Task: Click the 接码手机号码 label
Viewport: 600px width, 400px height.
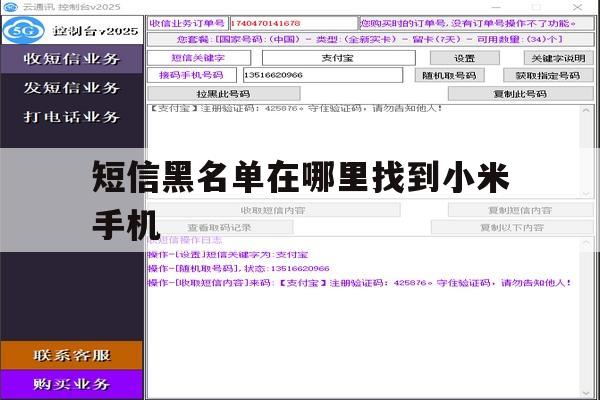Action: tap(191, 75)
